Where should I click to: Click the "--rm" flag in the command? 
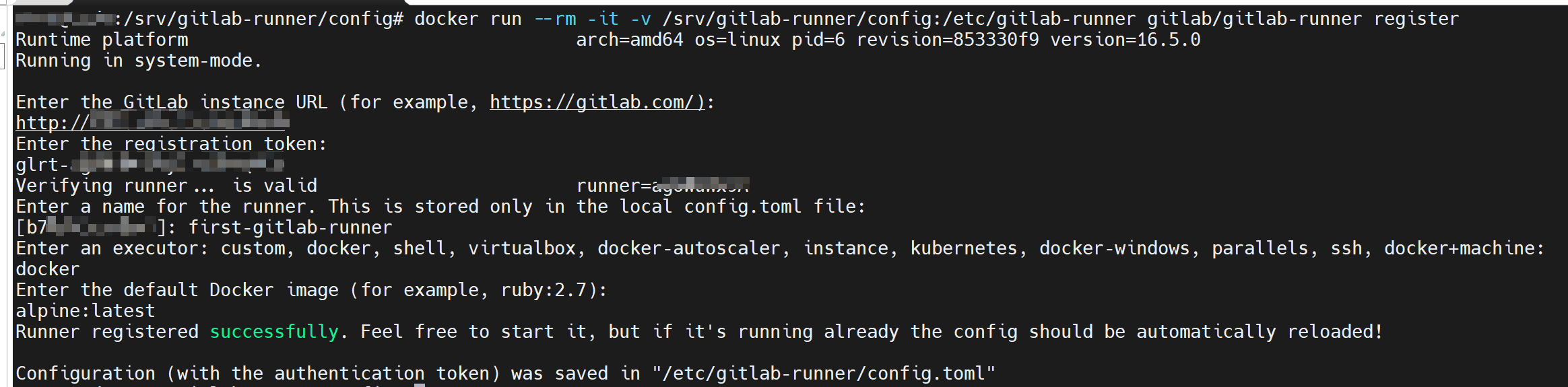point(555,19)
